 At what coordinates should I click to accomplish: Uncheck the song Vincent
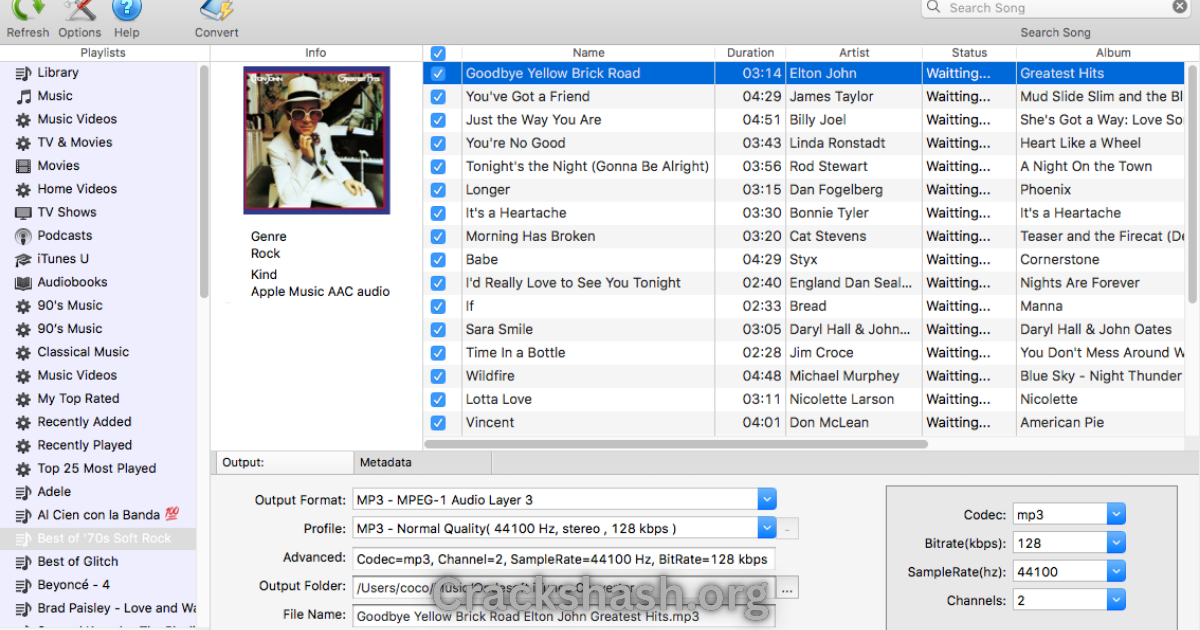coord(437,422)
